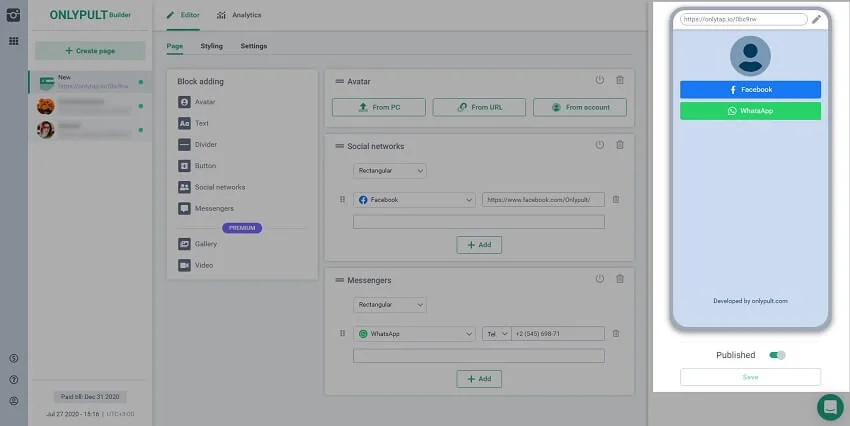Image resolution: width=850 pixels, height=426 pixels.
Task: Toggle power for the Avatar block
Action: [x=599, y=81]
